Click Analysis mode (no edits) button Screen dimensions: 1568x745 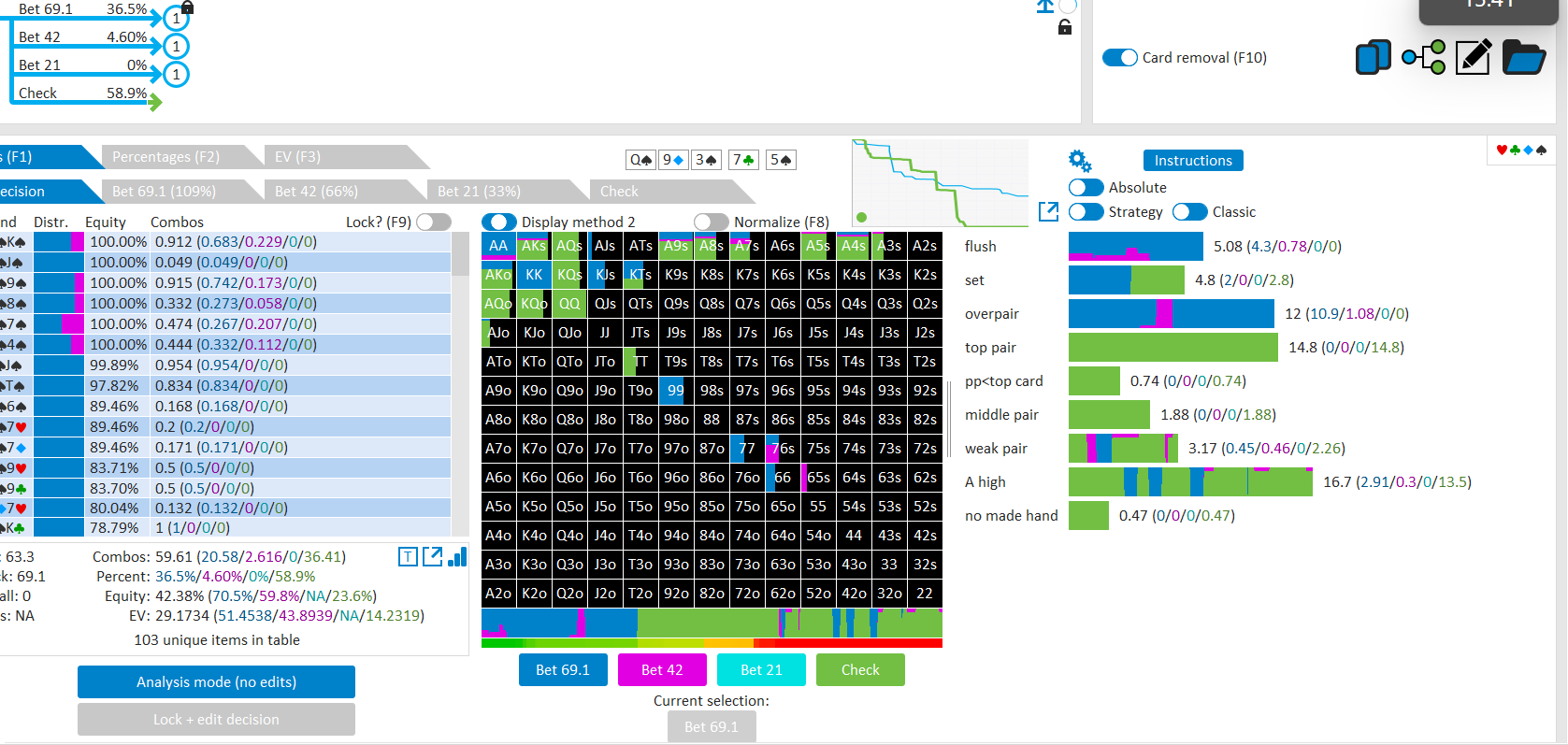pyautogui.click(x=216, y=682)
